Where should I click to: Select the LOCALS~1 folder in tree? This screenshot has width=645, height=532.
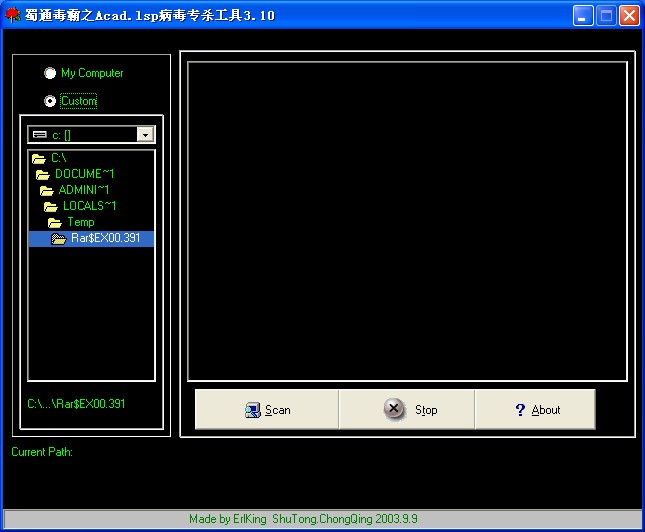89,206
